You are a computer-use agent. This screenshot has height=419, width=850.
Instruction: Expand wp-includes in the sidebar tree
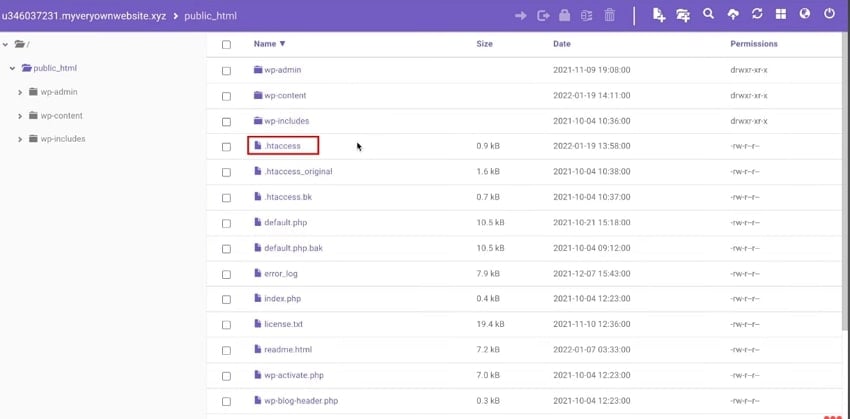(20, 139)
